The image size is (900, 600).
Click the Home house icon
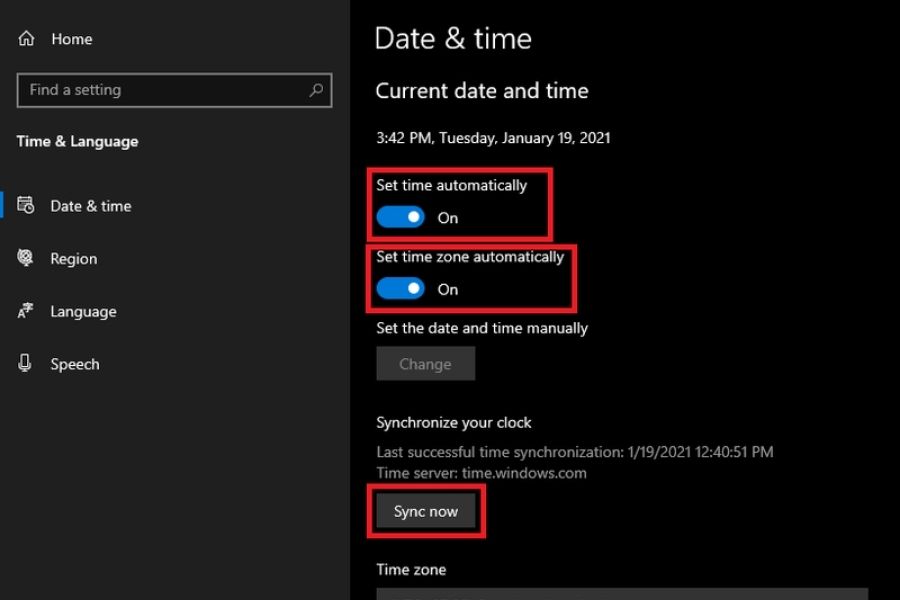point(27,39)
